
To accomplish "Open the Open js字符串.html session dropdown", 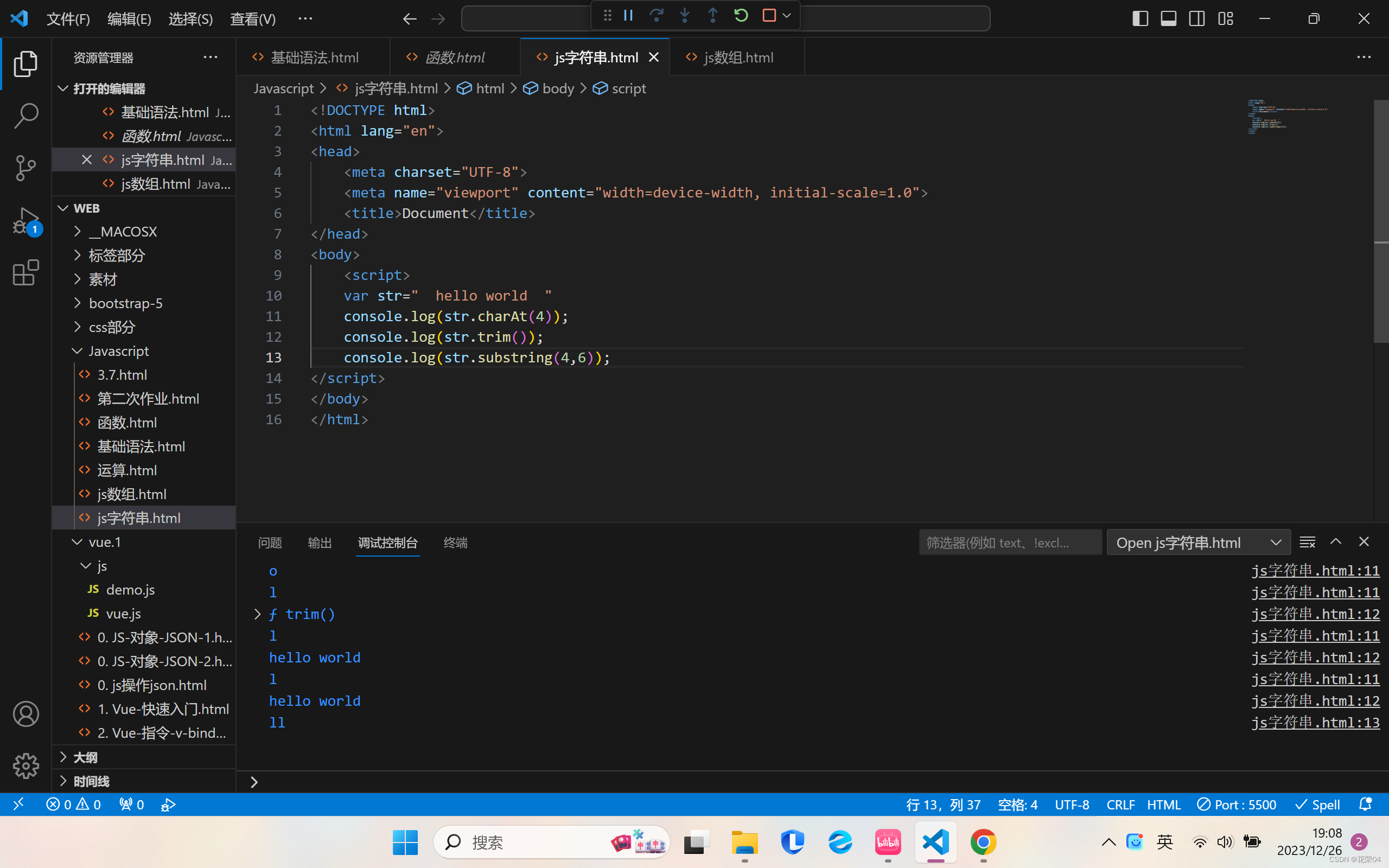I will point(1199,542).
